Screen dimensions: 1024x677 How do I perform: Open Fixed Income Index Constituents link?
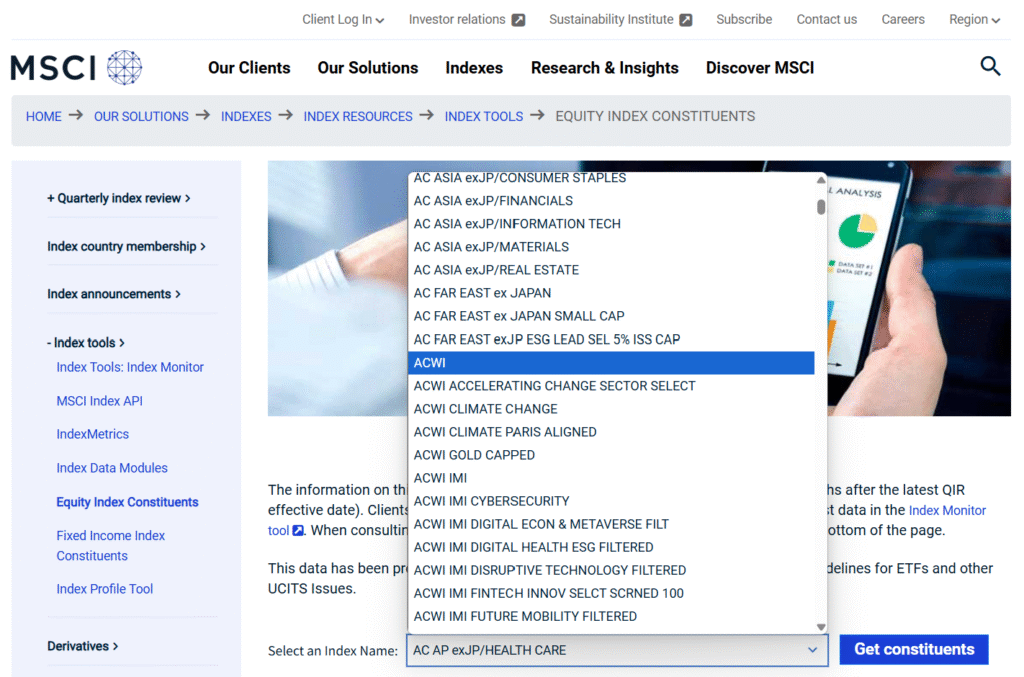tap(111, 545)
